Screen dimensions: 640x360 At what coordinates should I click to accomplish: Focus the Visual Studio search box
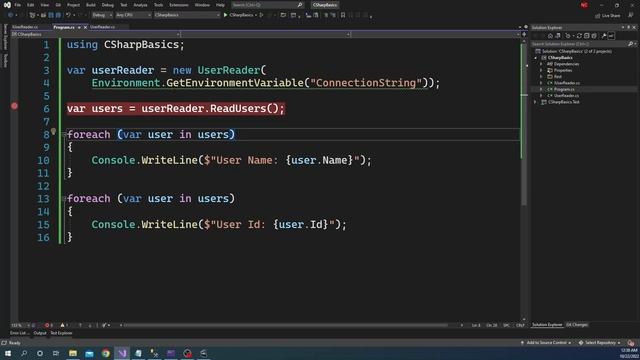point(267,5)
